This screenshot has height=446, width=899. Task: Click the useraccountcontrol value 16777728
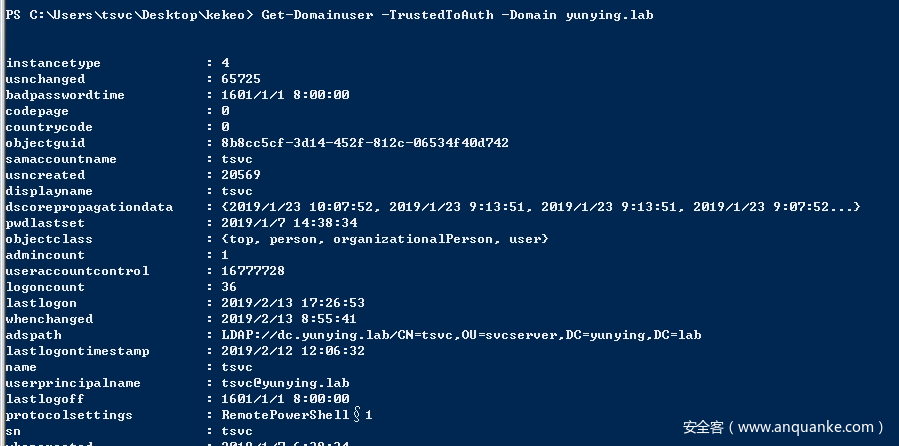[x=253, y=271]
